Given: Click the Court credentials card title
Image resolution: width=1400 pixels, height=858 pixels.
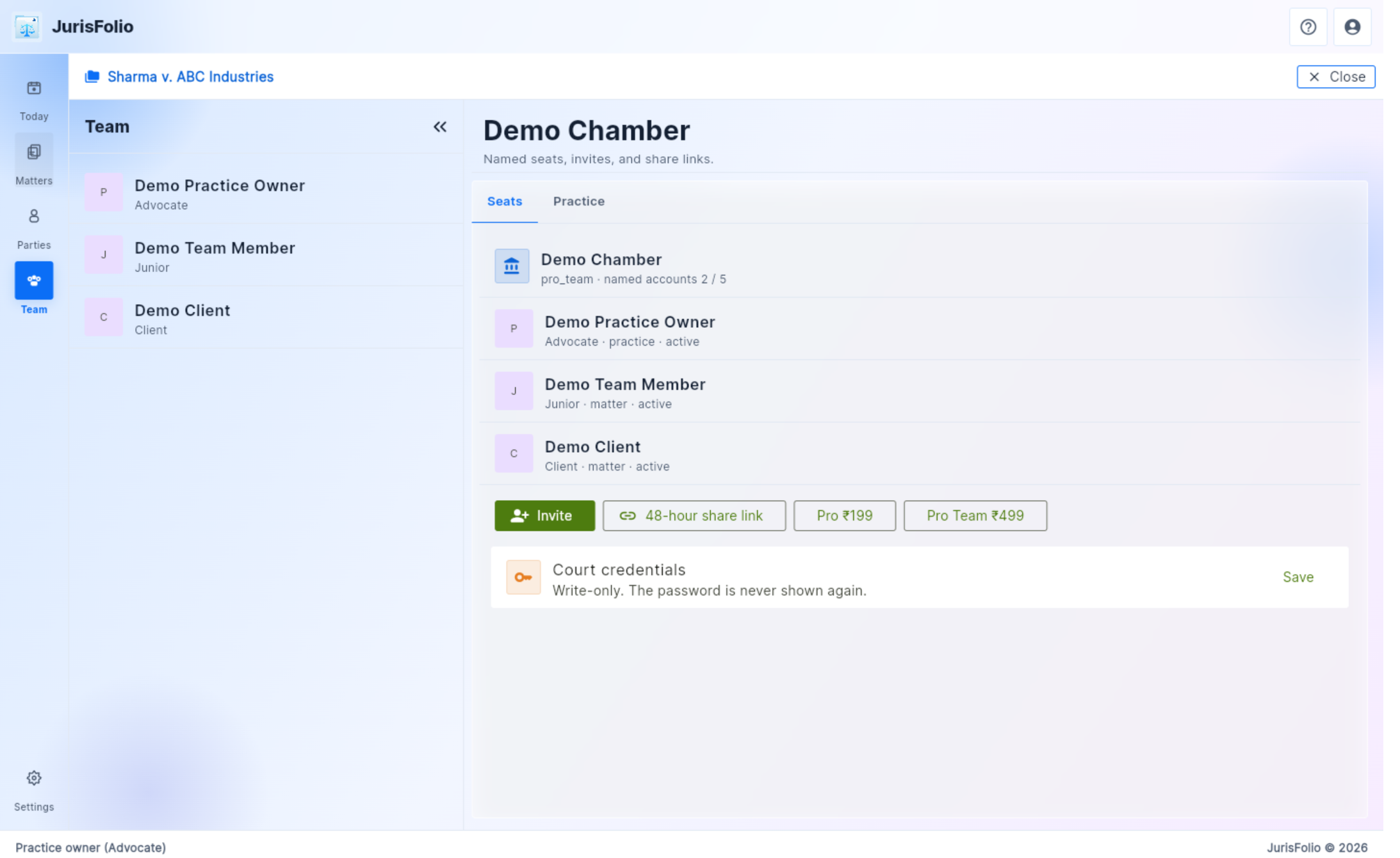Looking at the screenshot, I should [x=619, y=569].
